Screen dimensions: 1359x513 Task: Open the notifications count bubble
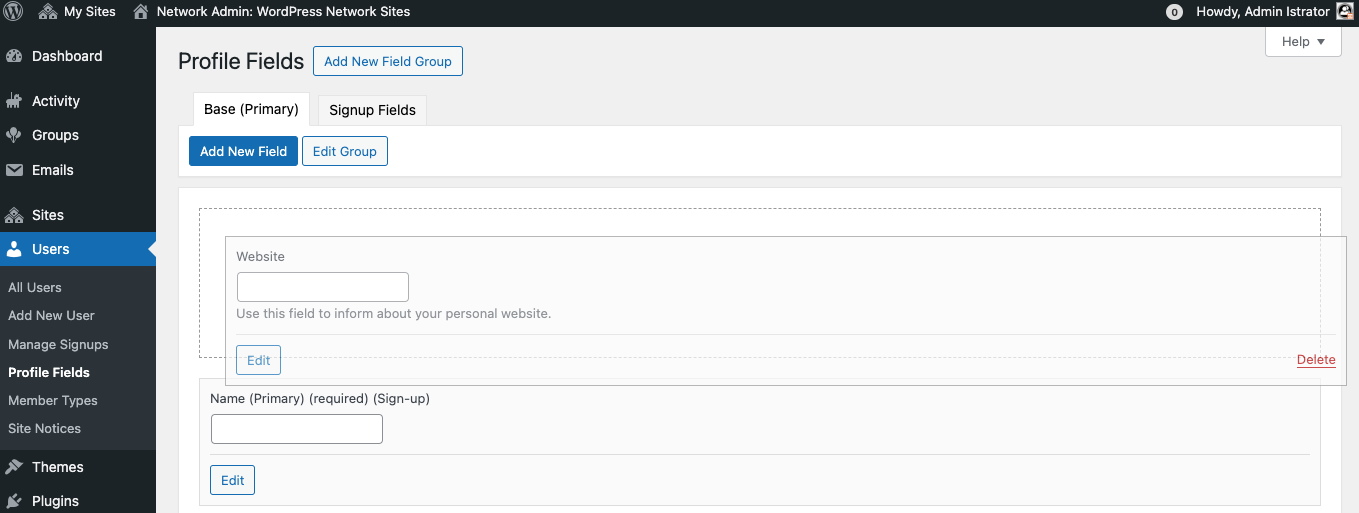click(1174, 12)
